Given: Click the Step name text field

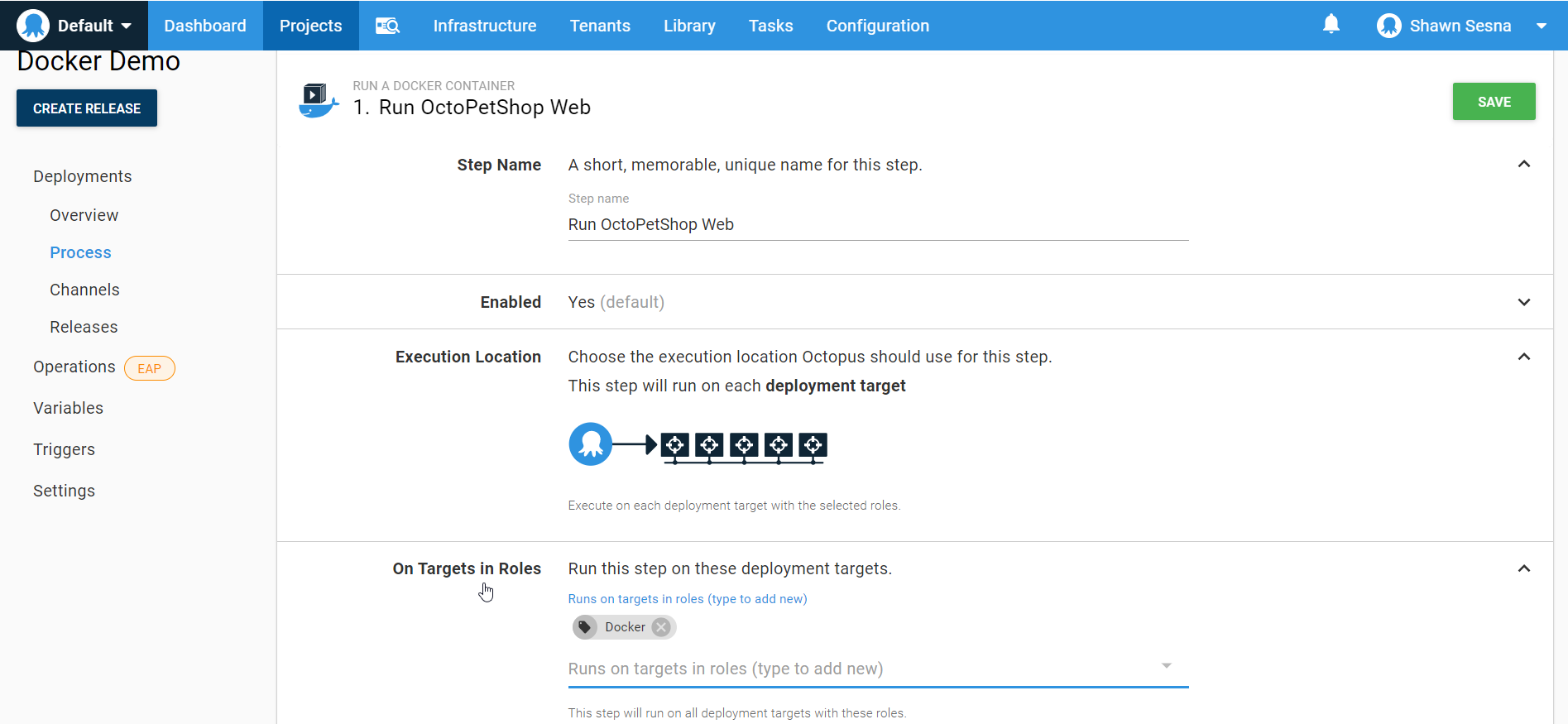Looking at the screenshot, I should (x=877, y=225).
